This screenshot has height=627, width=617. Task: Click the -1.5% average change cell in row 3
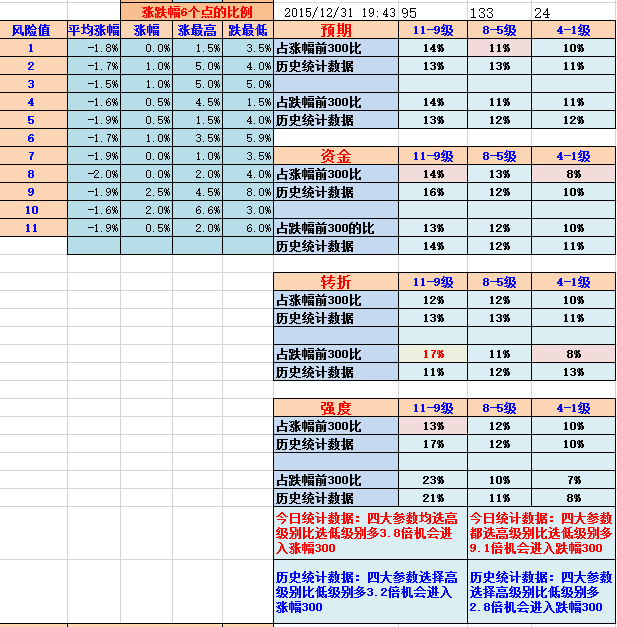point(94,84)
